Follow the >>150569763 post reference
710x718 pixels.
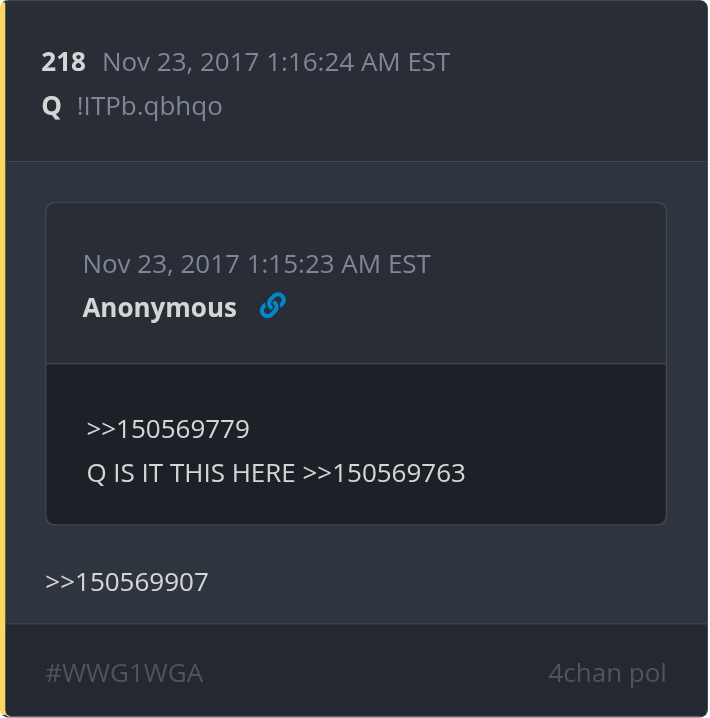point(384,473)
